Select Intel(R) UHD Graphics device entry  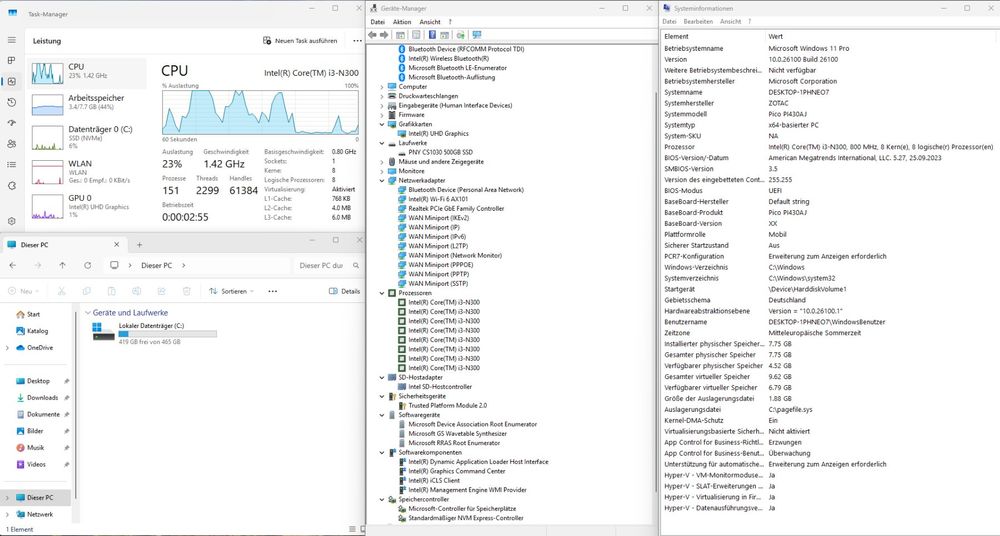tap(438, 133)
